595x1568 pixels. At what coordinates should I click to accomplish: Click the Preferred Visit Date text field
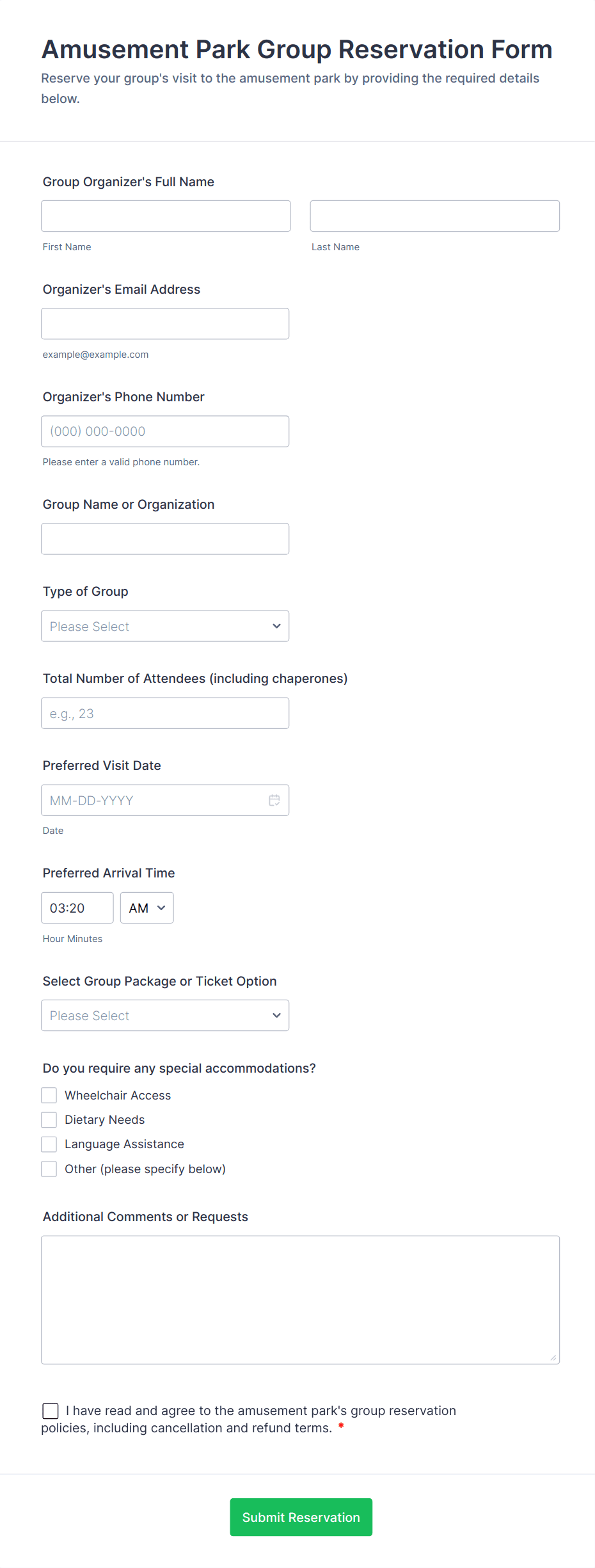(x=154, y=800)
